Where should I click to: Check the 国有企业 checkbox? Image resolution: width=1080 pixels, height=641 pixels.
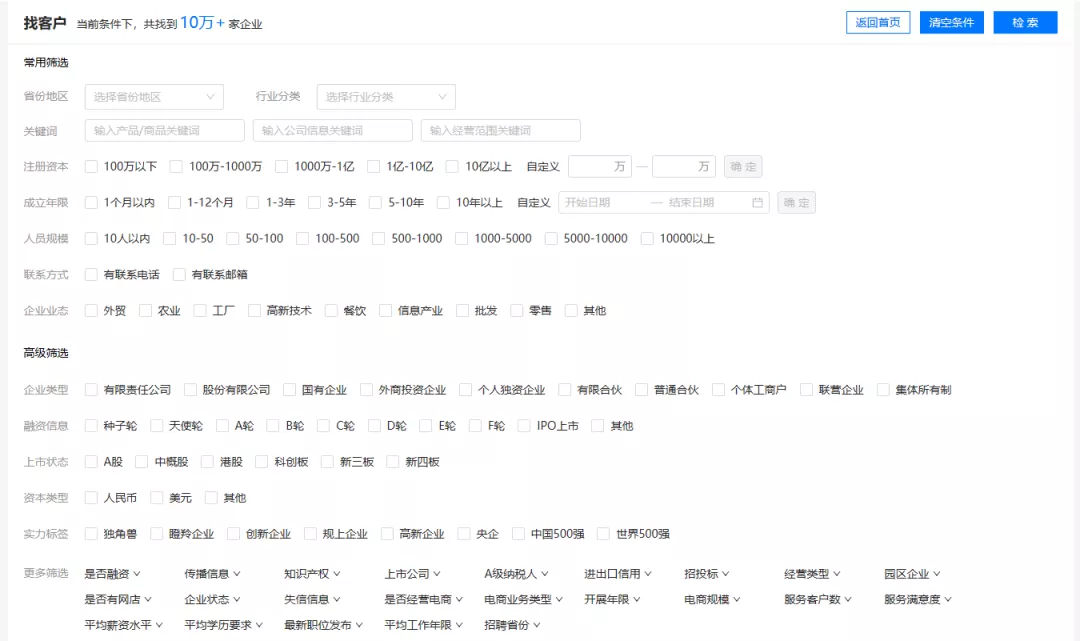pos(289,390)
